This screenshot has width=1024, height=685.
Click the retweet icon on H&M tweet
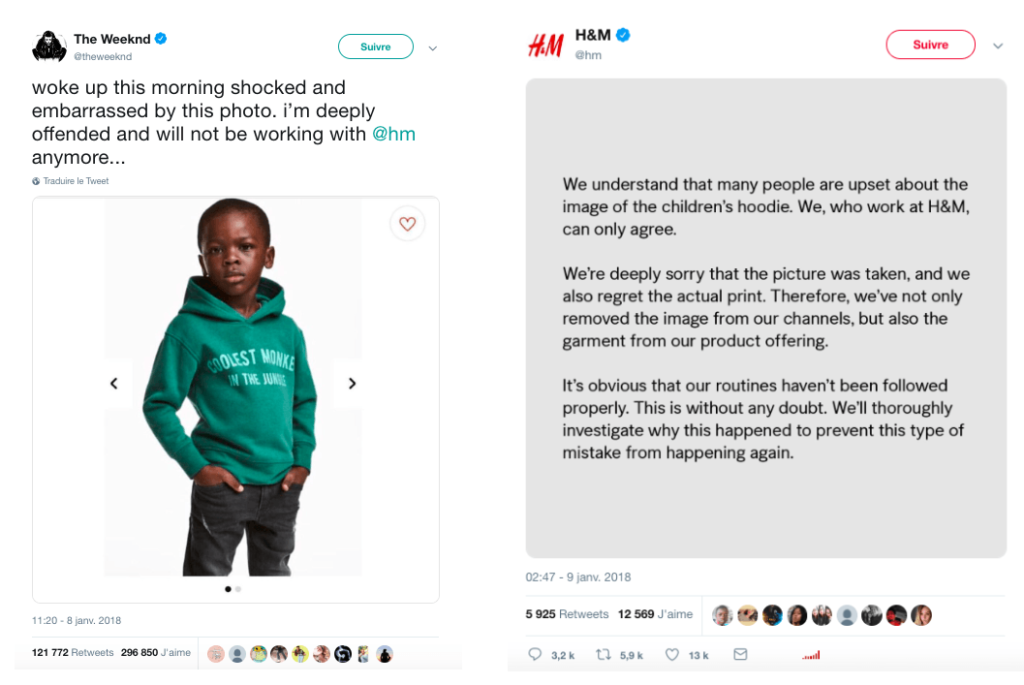point(604,655)
